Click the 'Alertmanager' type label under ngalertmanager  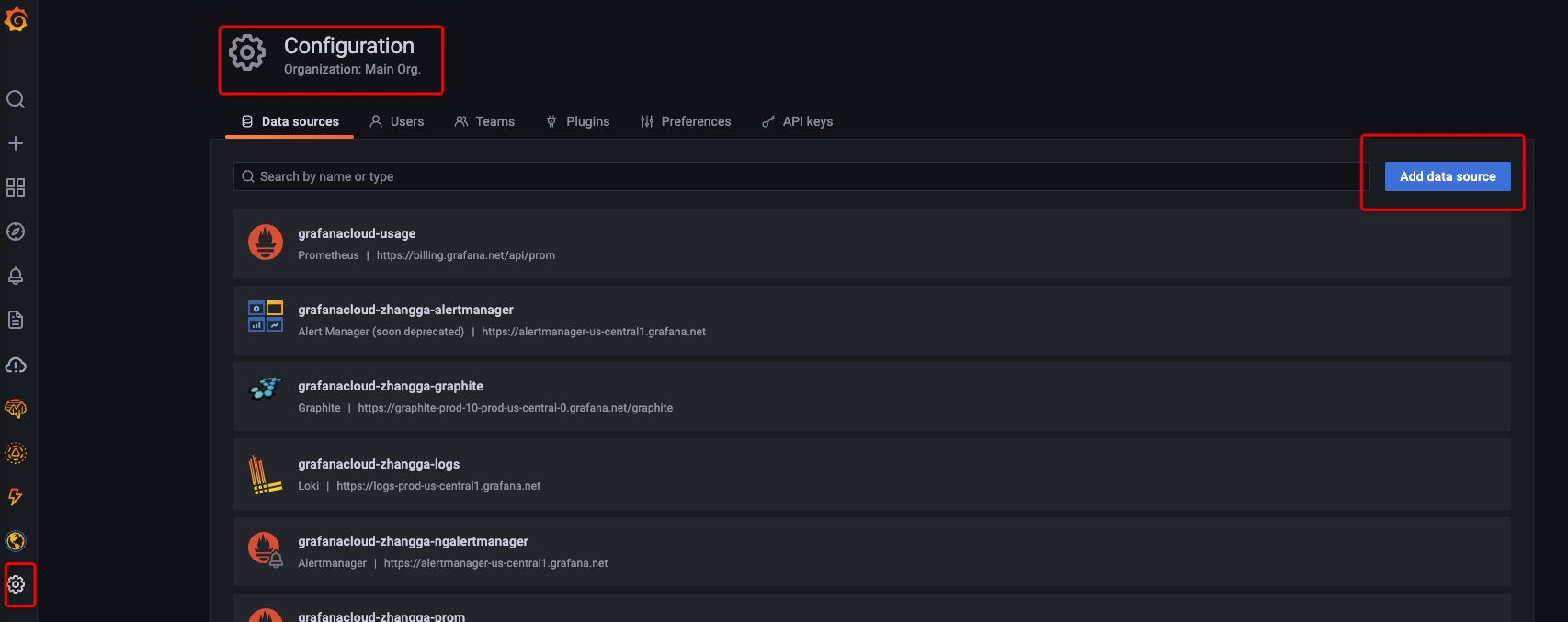(332, 563)
